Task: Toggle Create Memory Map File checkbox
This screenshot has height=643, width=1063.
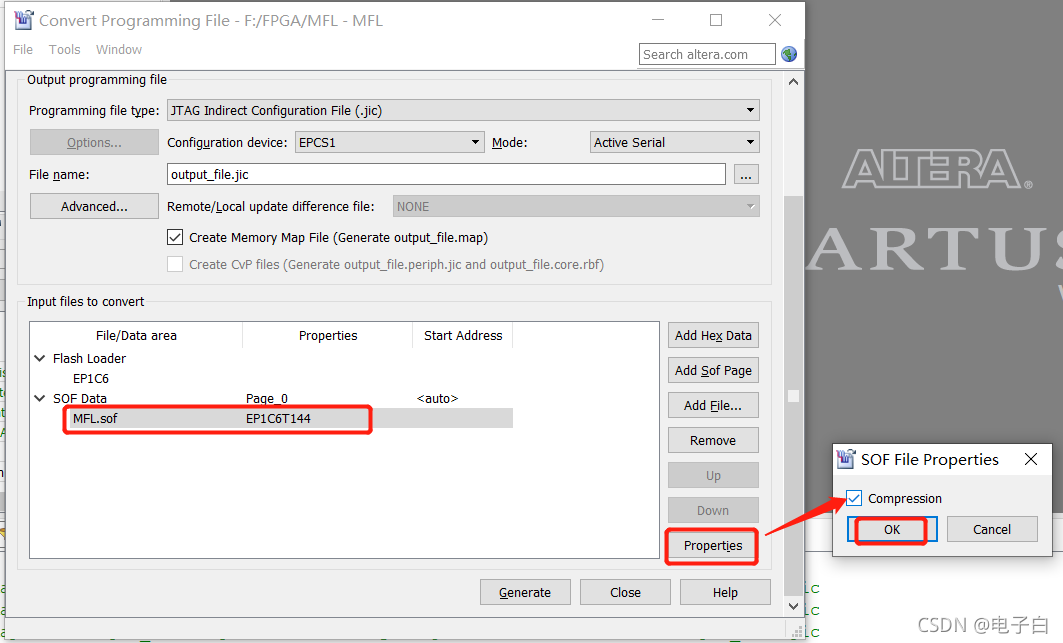Action: 175,237
